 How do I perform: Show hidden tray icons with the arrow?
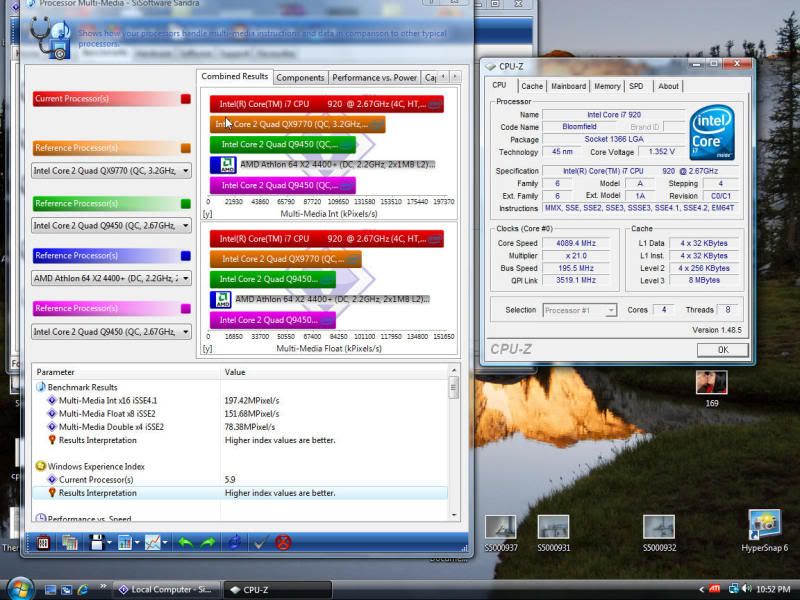(x=702, y=589)
